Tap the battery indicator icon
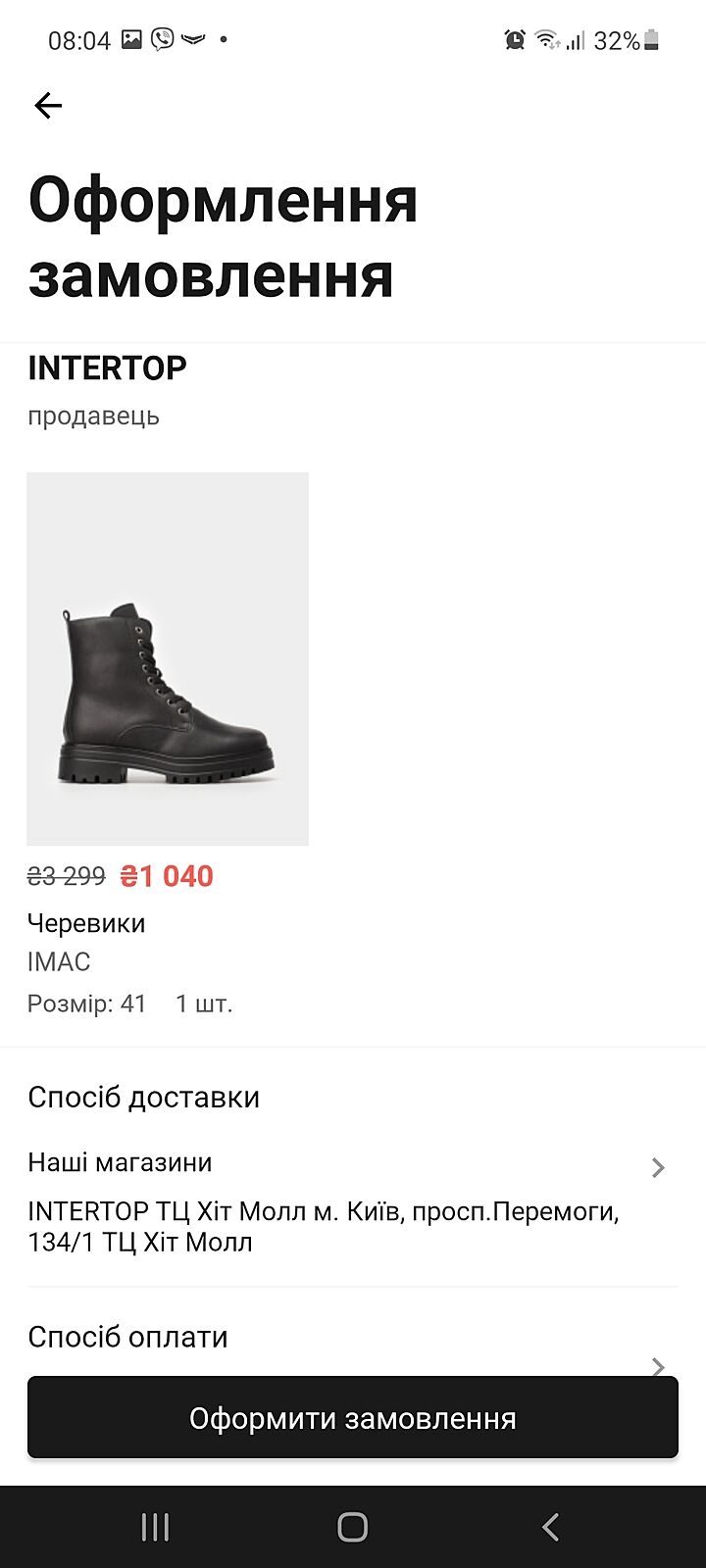Viewport: 706px width, 1568px height. point(652,40)
